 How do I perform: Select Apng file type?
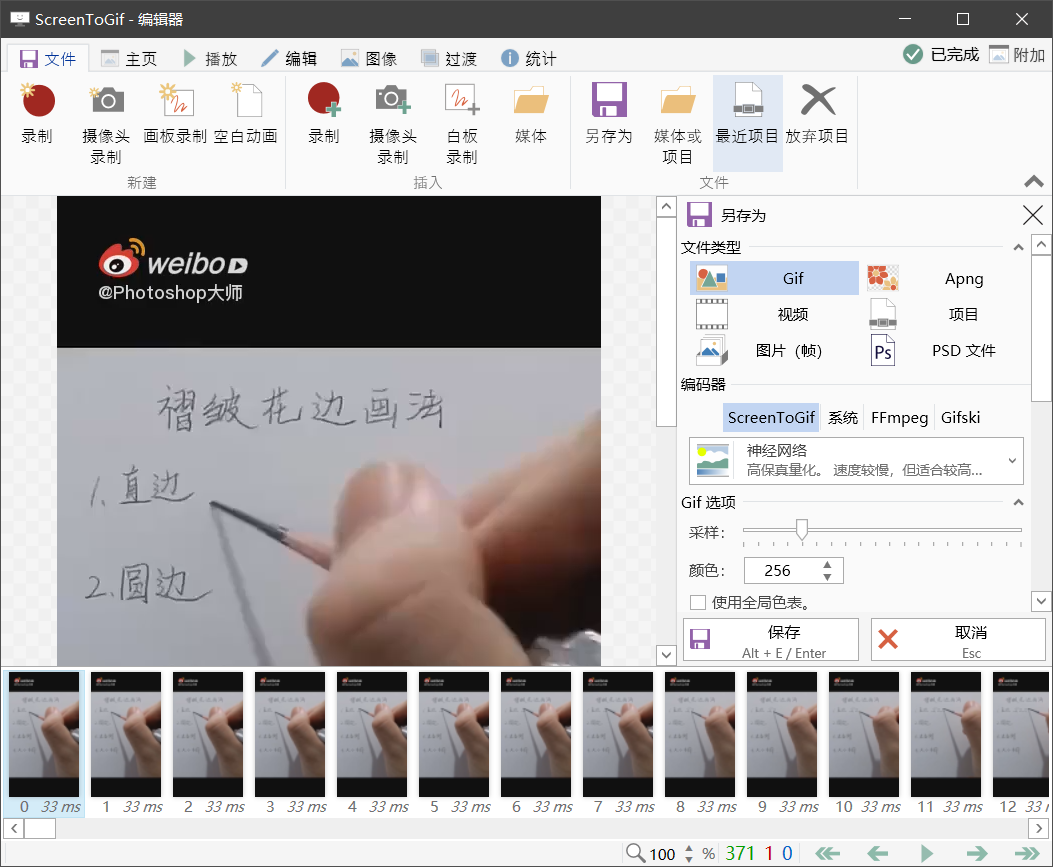point(946,278)
